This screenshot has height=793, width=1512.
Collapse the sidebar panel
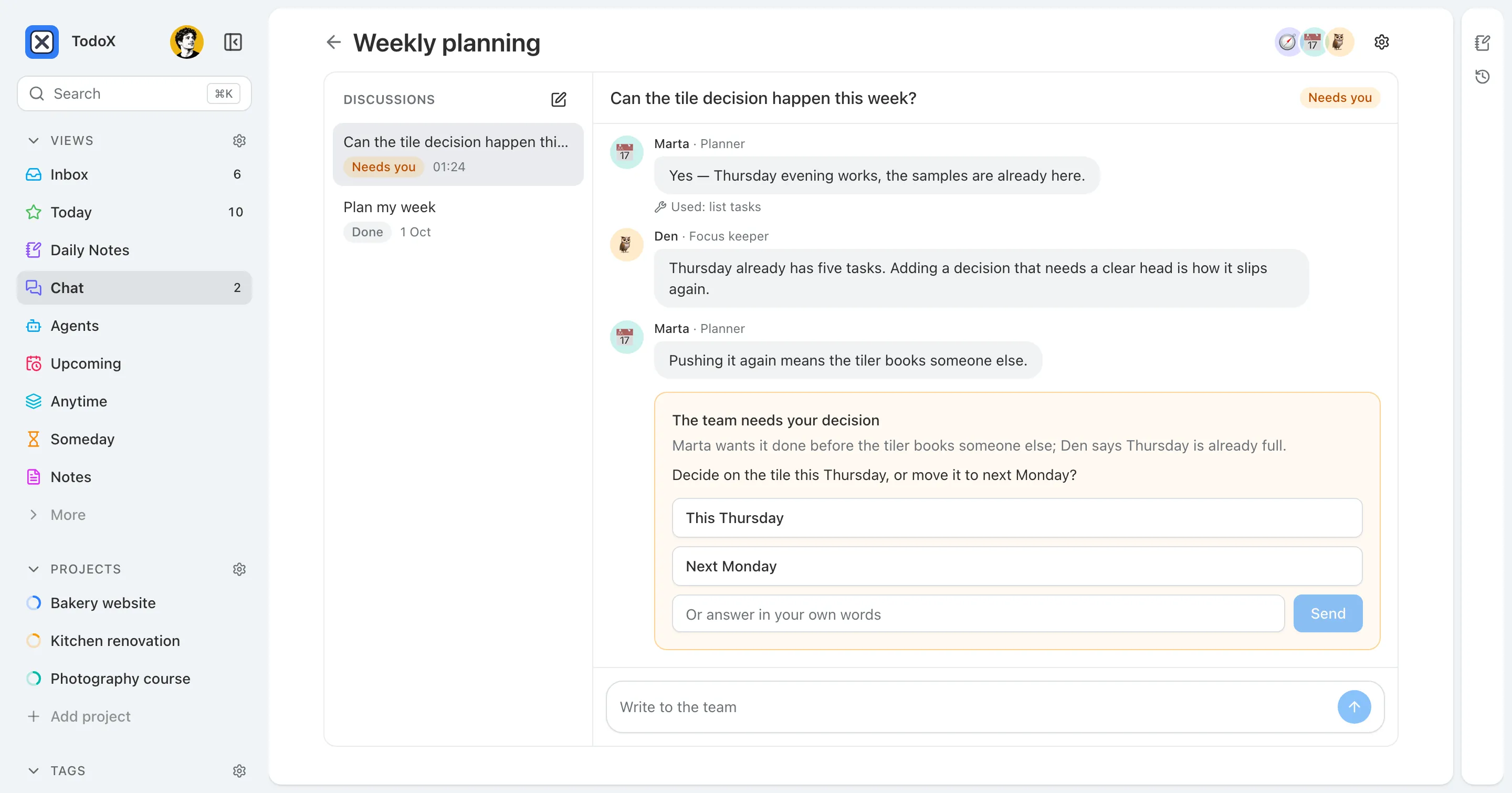pyautogui.click(x=233, y=41)
